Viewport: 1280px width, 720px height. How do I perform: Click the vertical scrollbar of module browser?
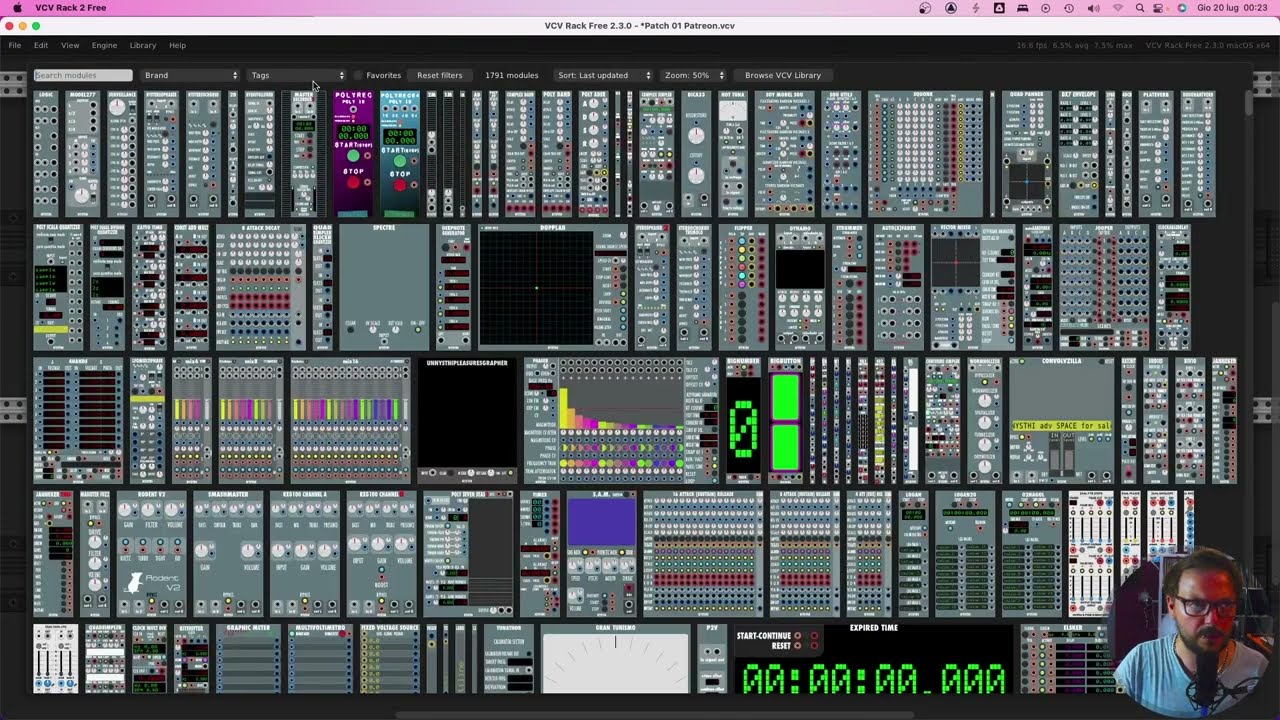pyautogui.click(x=1249, y=105)
